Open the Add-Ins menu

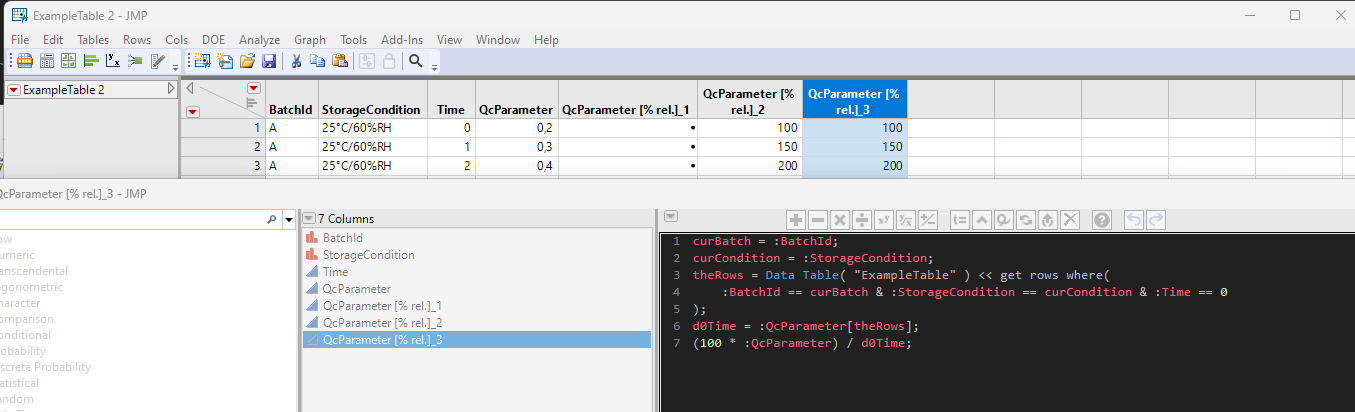click(402, 40)
